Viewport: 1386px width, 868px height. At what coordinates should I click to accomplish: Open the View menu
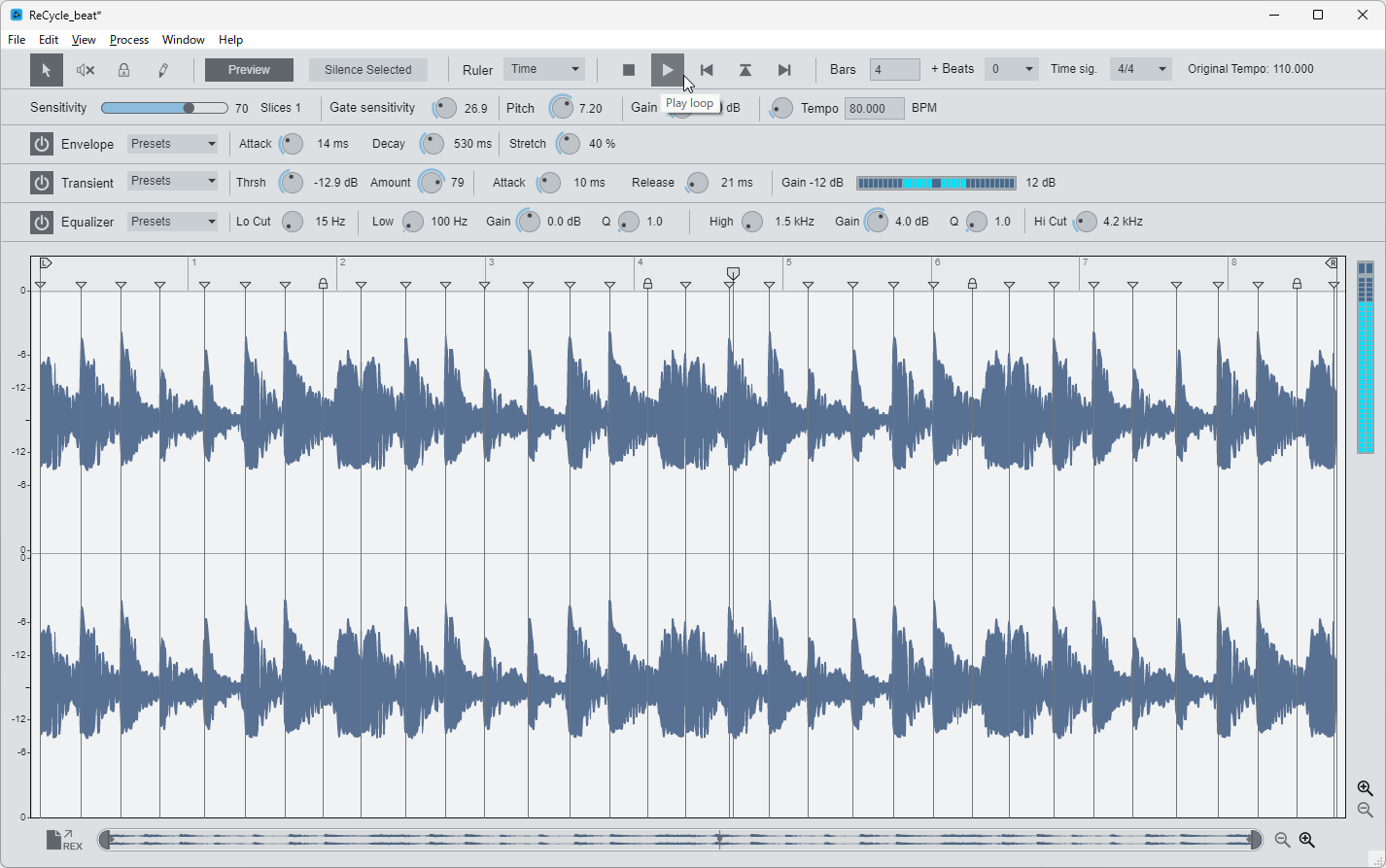click(x=84, y=40)
